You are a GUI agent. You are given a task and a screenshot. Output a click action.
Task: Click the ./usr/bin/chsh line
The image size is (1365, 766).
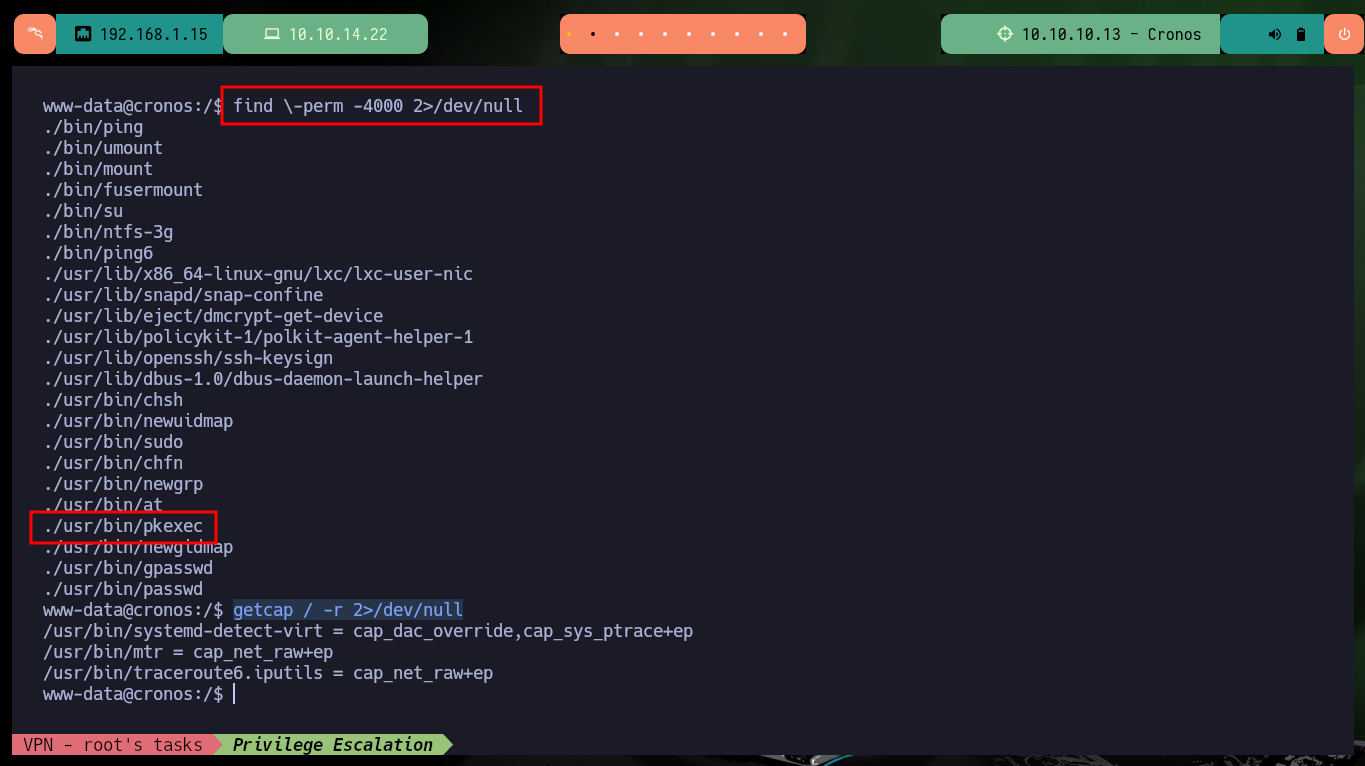113,400
